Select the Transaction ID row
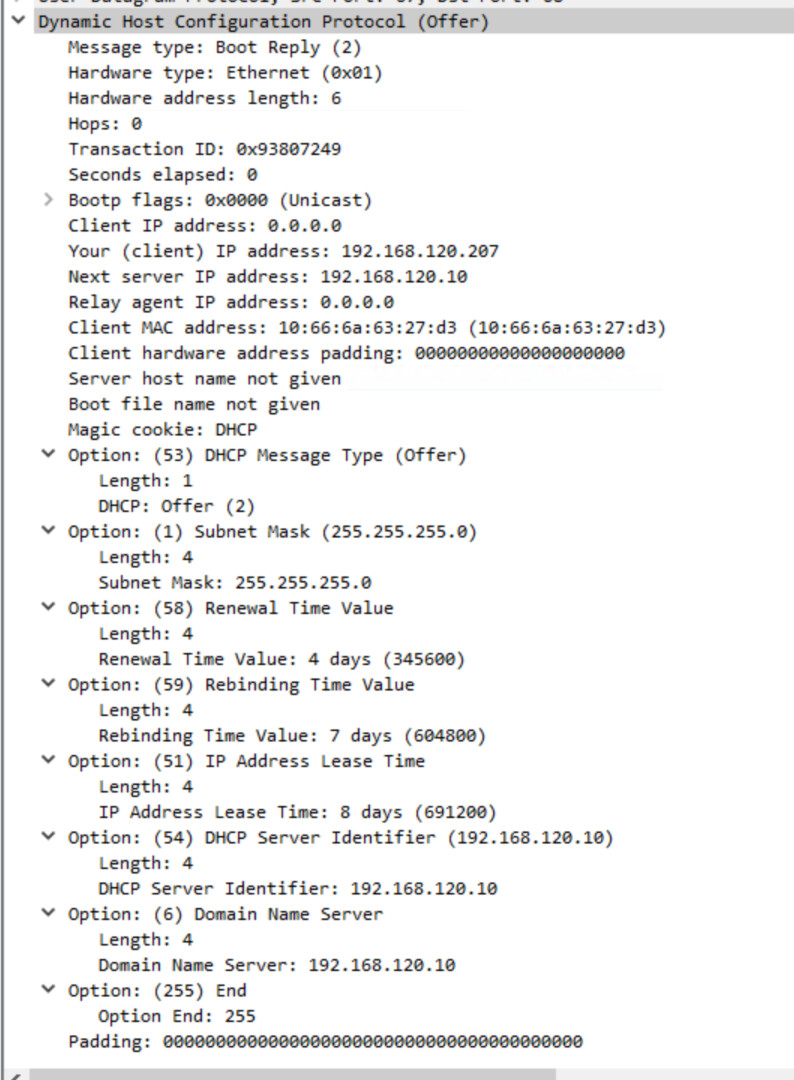The image size is (794, 1080). click(204, 149)
